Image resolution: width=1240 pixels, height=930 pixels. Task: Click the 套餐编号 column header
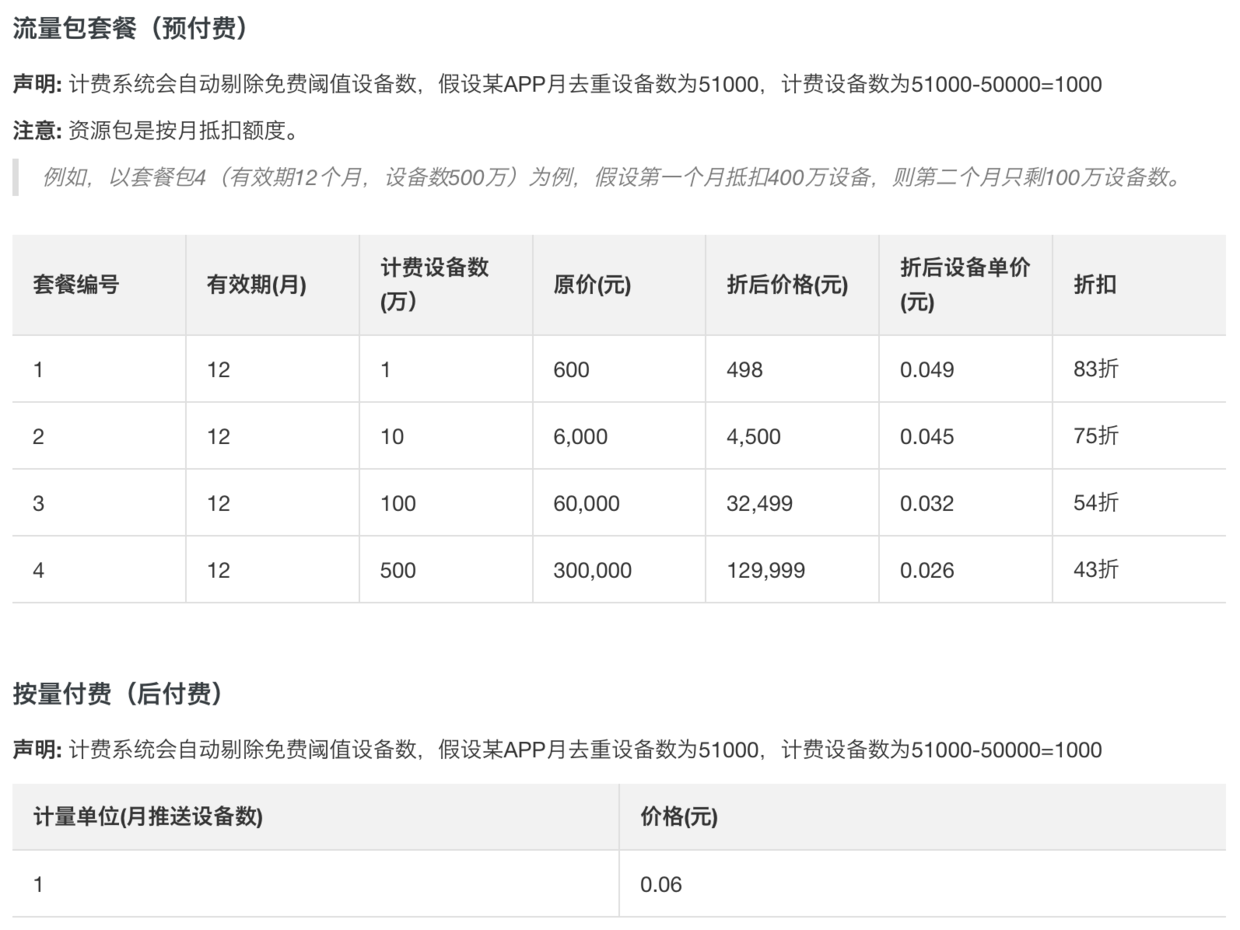(99, 285)
